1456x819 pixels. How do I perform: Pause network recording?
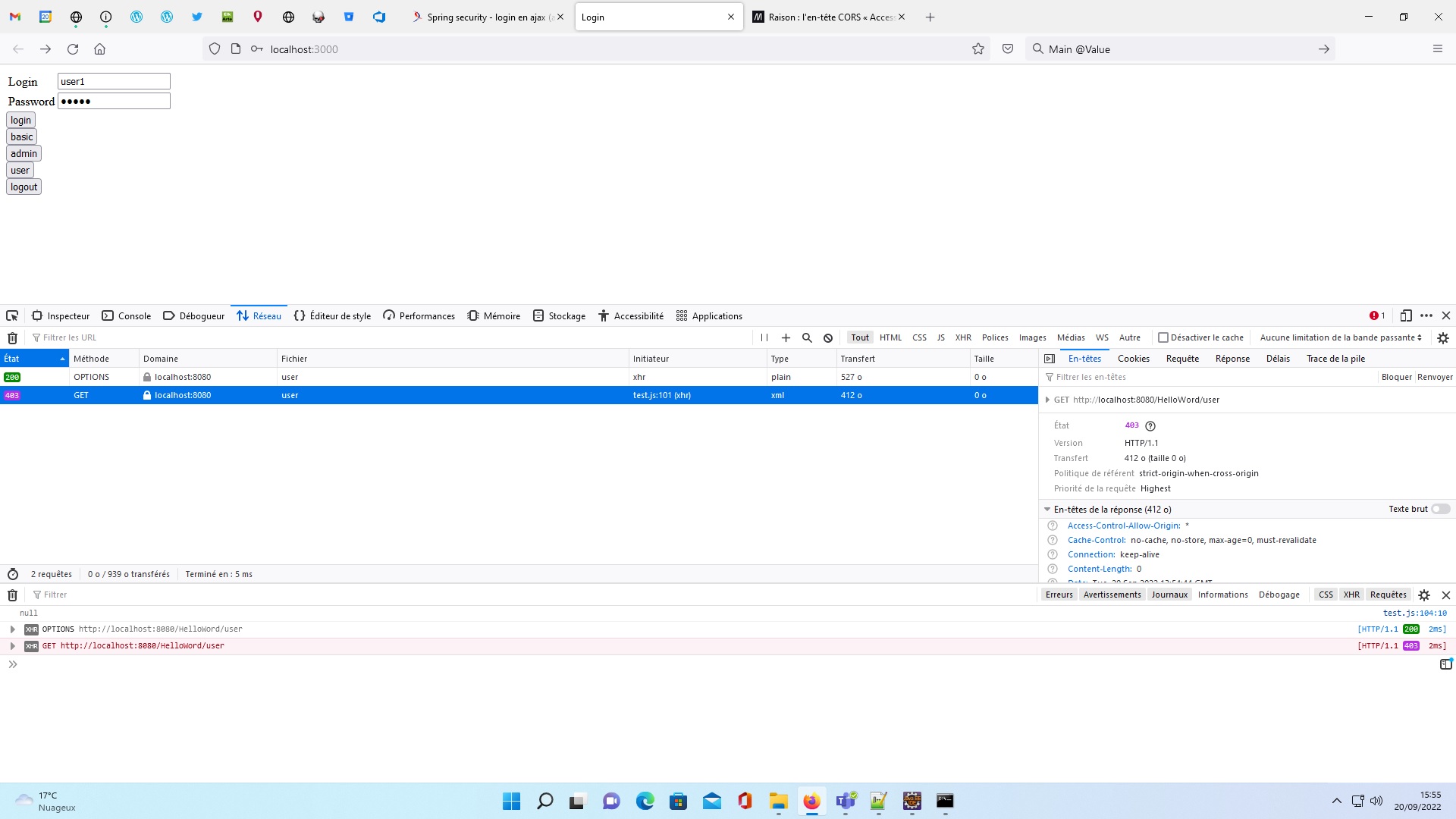764,338
